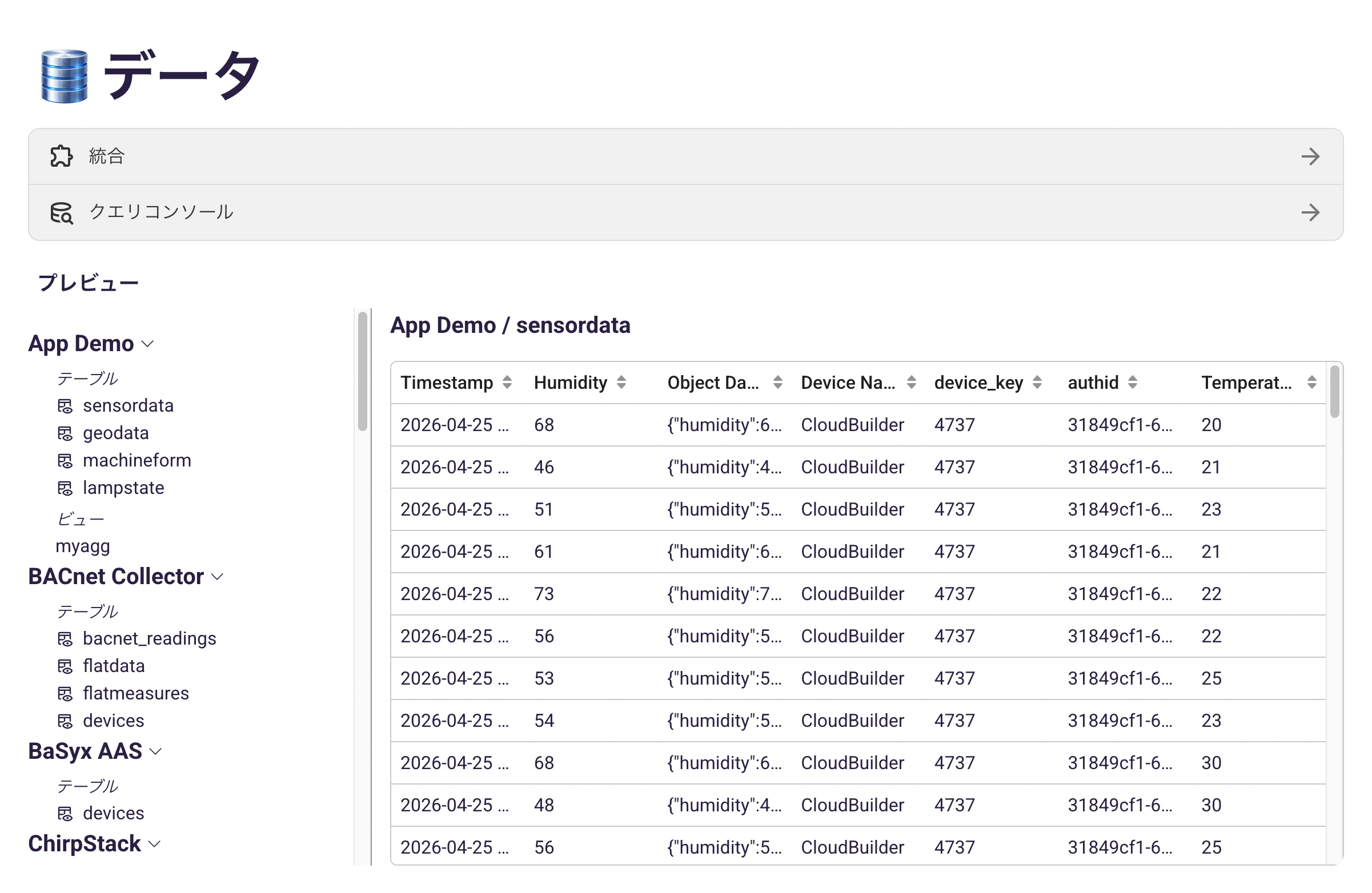Sort by the Object Data column arrows
Screen dimensions: 1372x893
777,383
